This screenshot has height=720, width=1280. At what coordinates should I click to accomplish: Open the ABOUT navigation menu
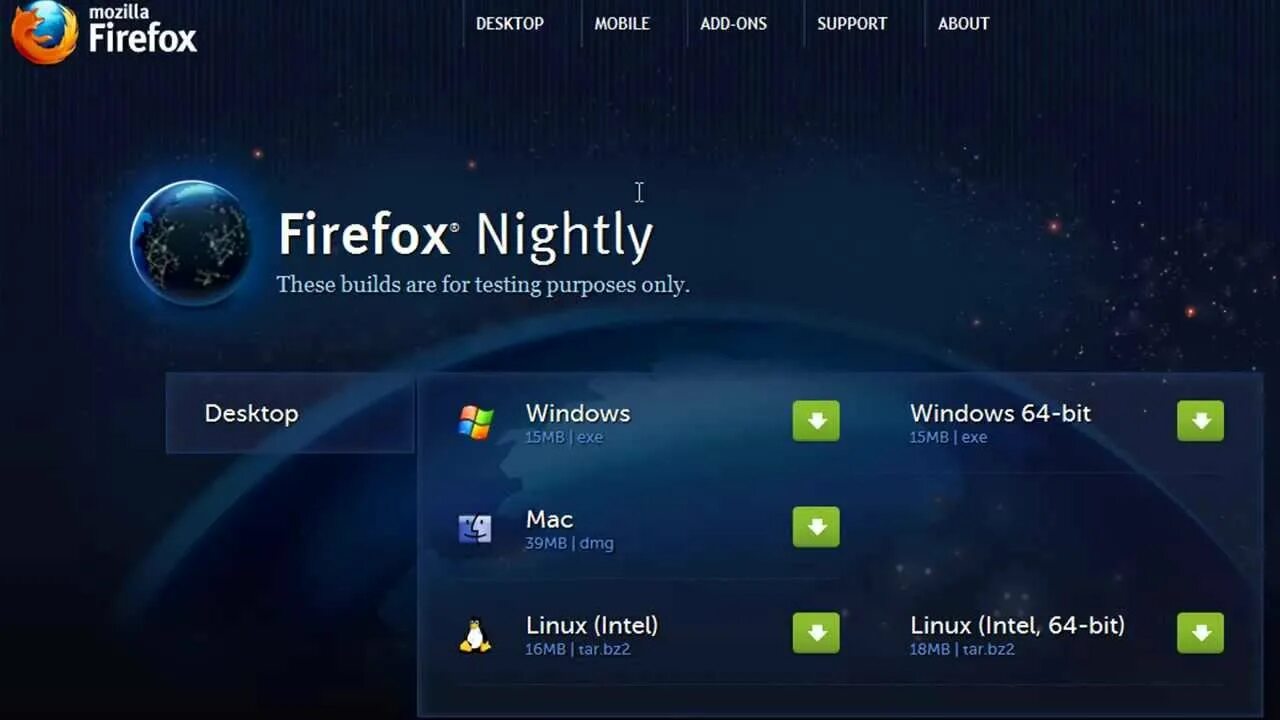click(964, 24)
